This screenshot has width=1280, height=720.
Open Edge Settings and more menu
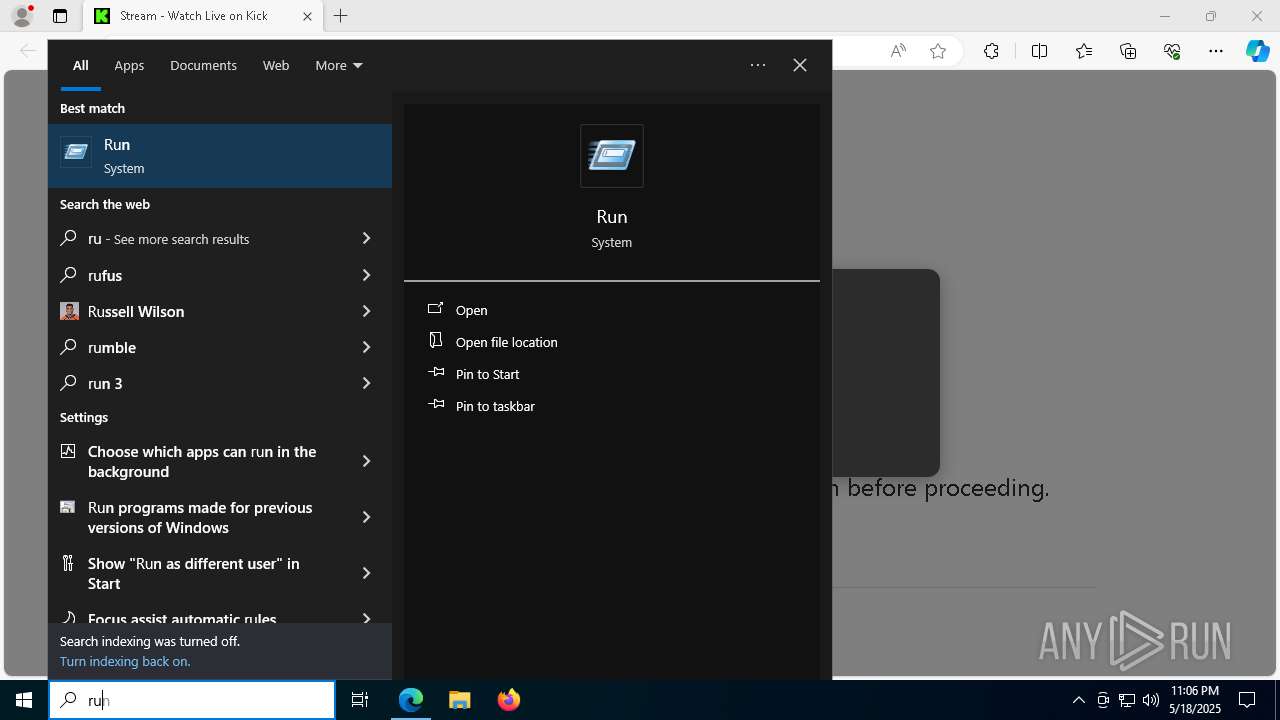1216,51
